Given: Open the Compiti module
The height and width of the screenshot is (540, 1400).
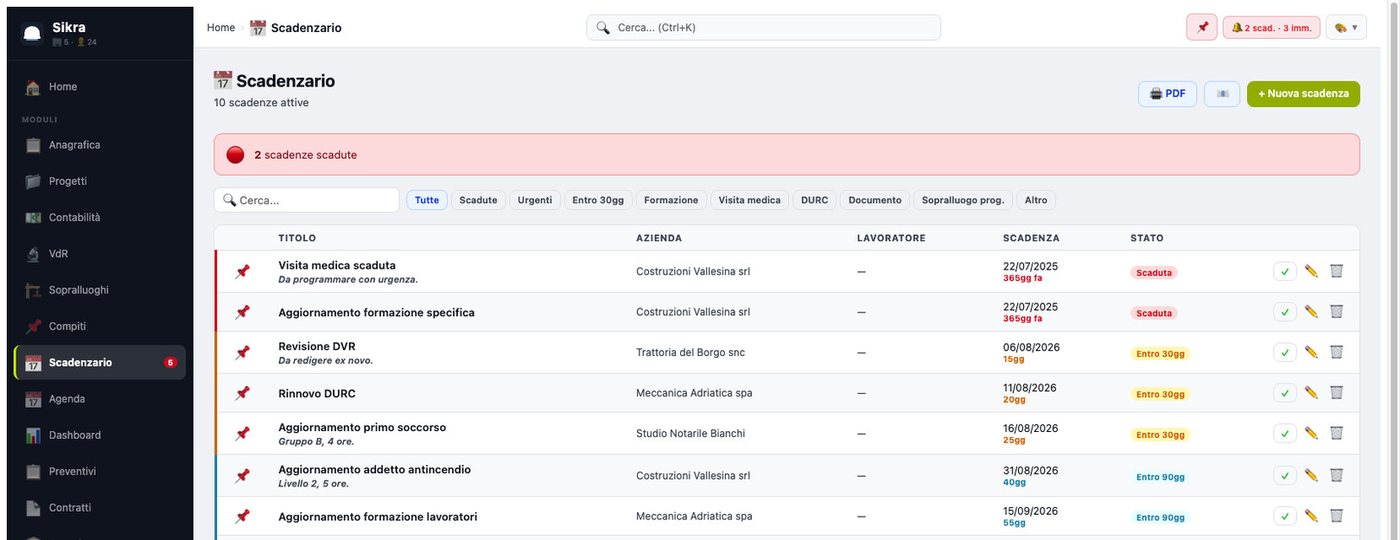Looking at the screenshot, I should 100,326.
